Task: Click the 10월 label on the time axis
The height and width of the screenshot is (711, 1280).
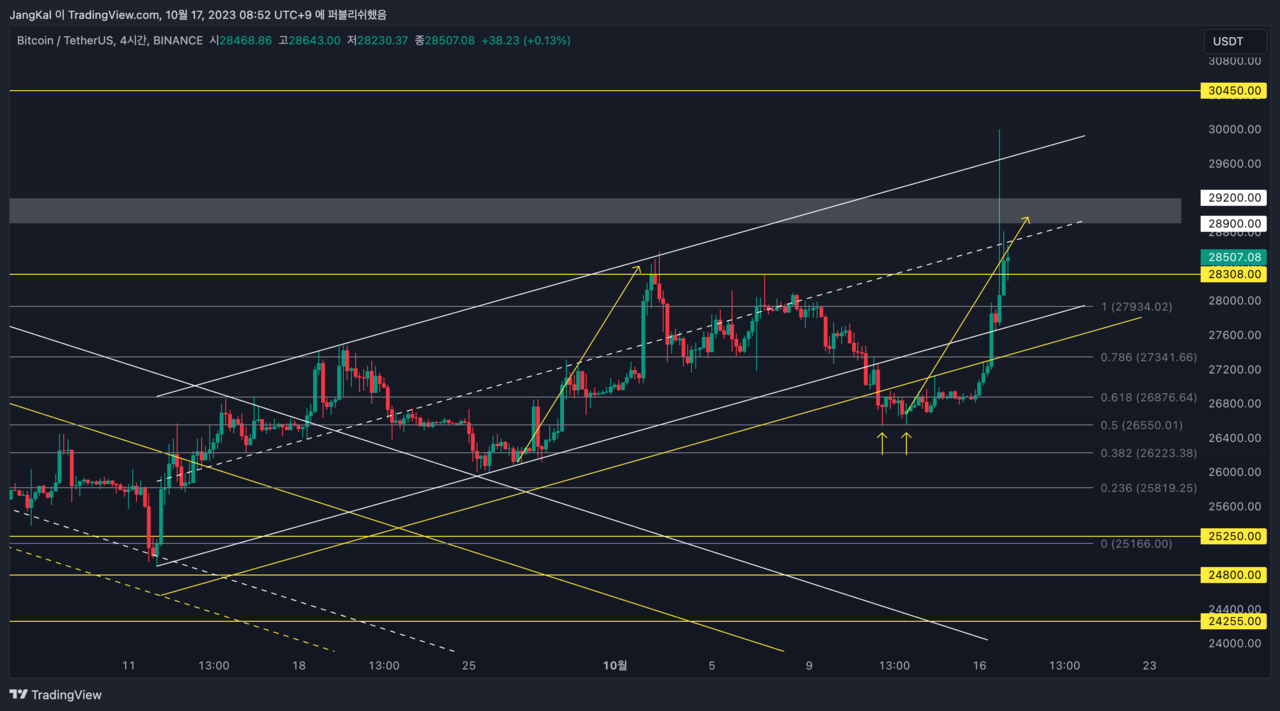Action: point(615,665)
